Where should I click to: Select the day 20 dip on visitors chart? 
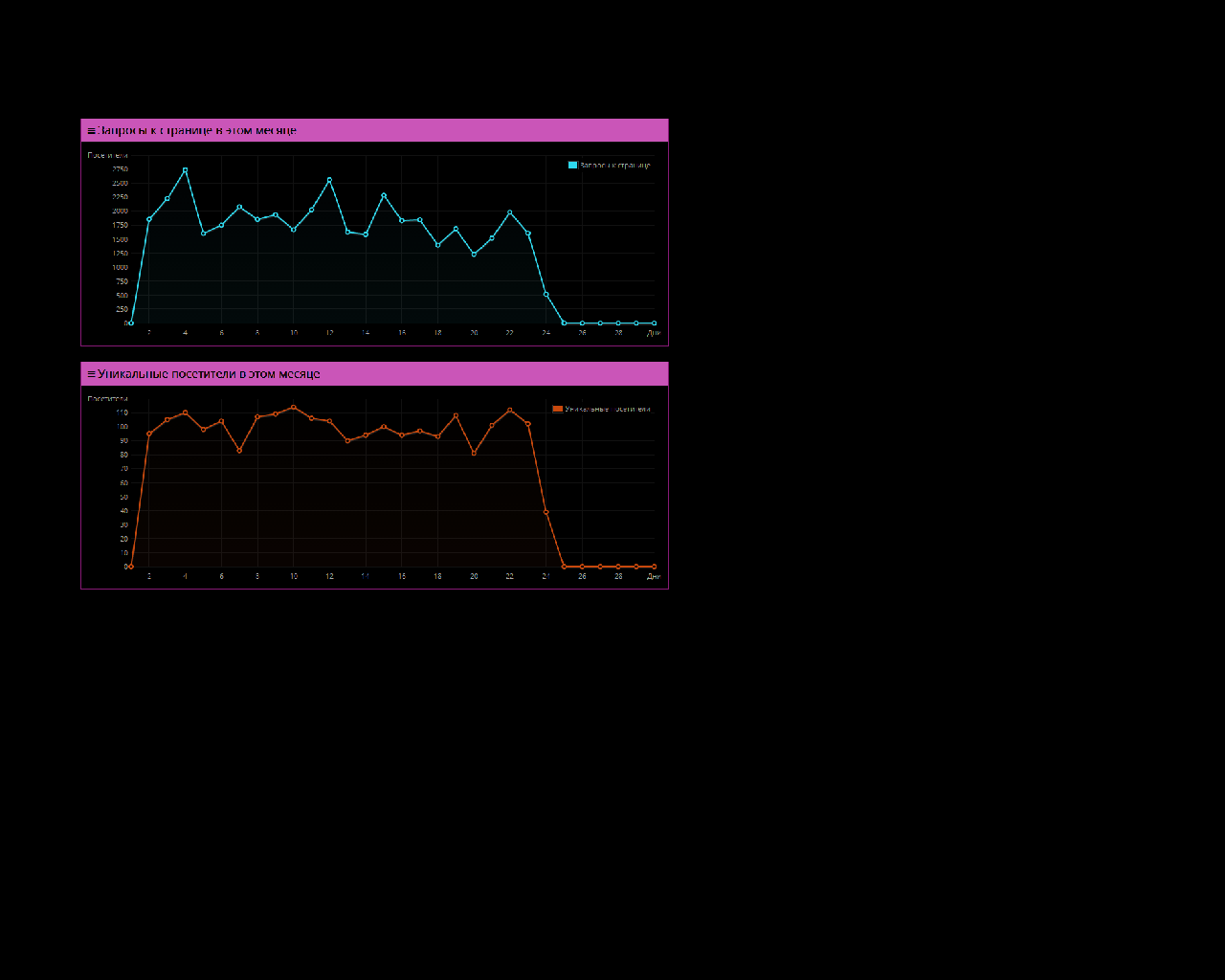pos(474,454)
